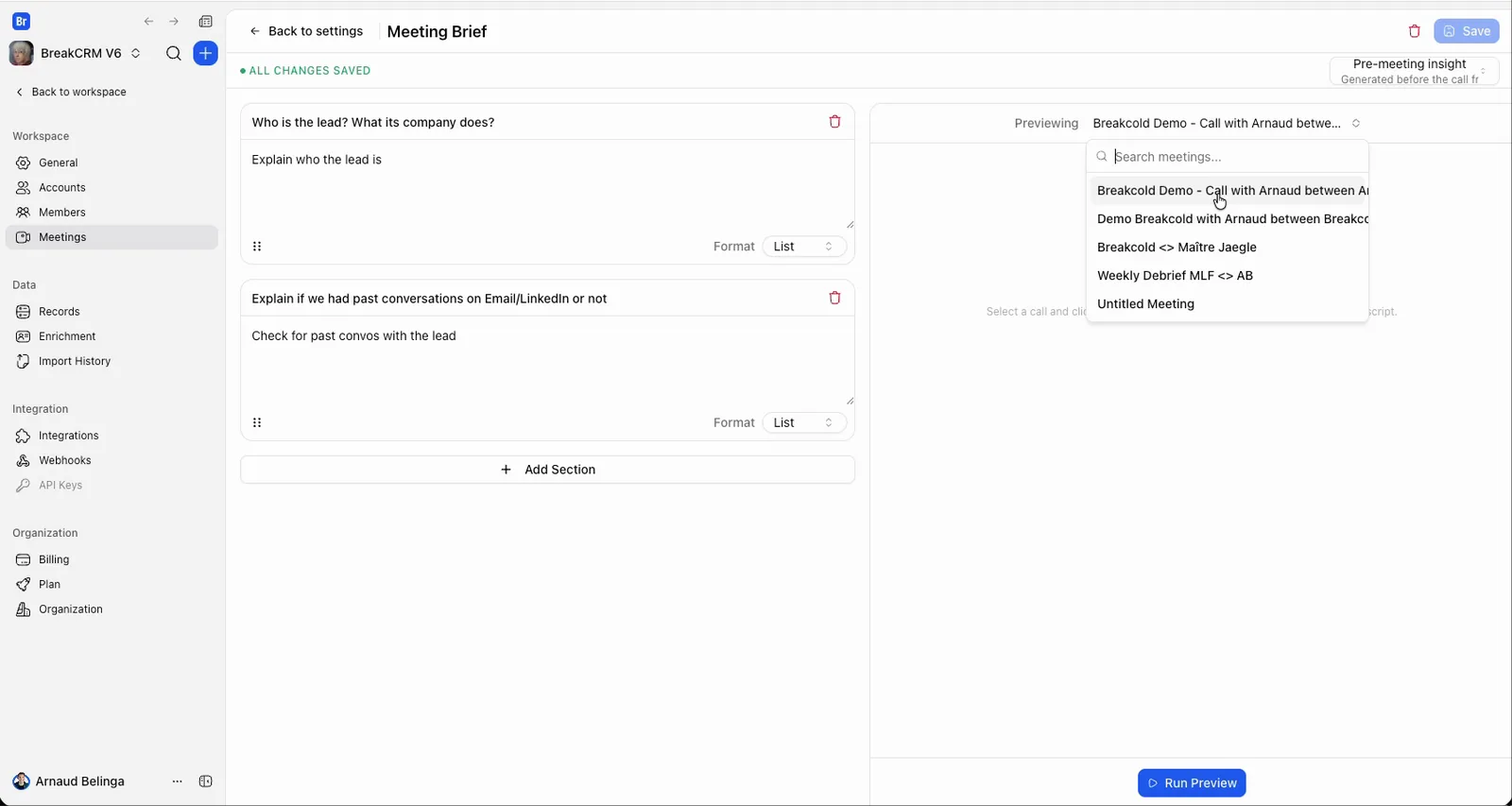
Task: Navigate back with the left arrow icon
Action: 148,22
